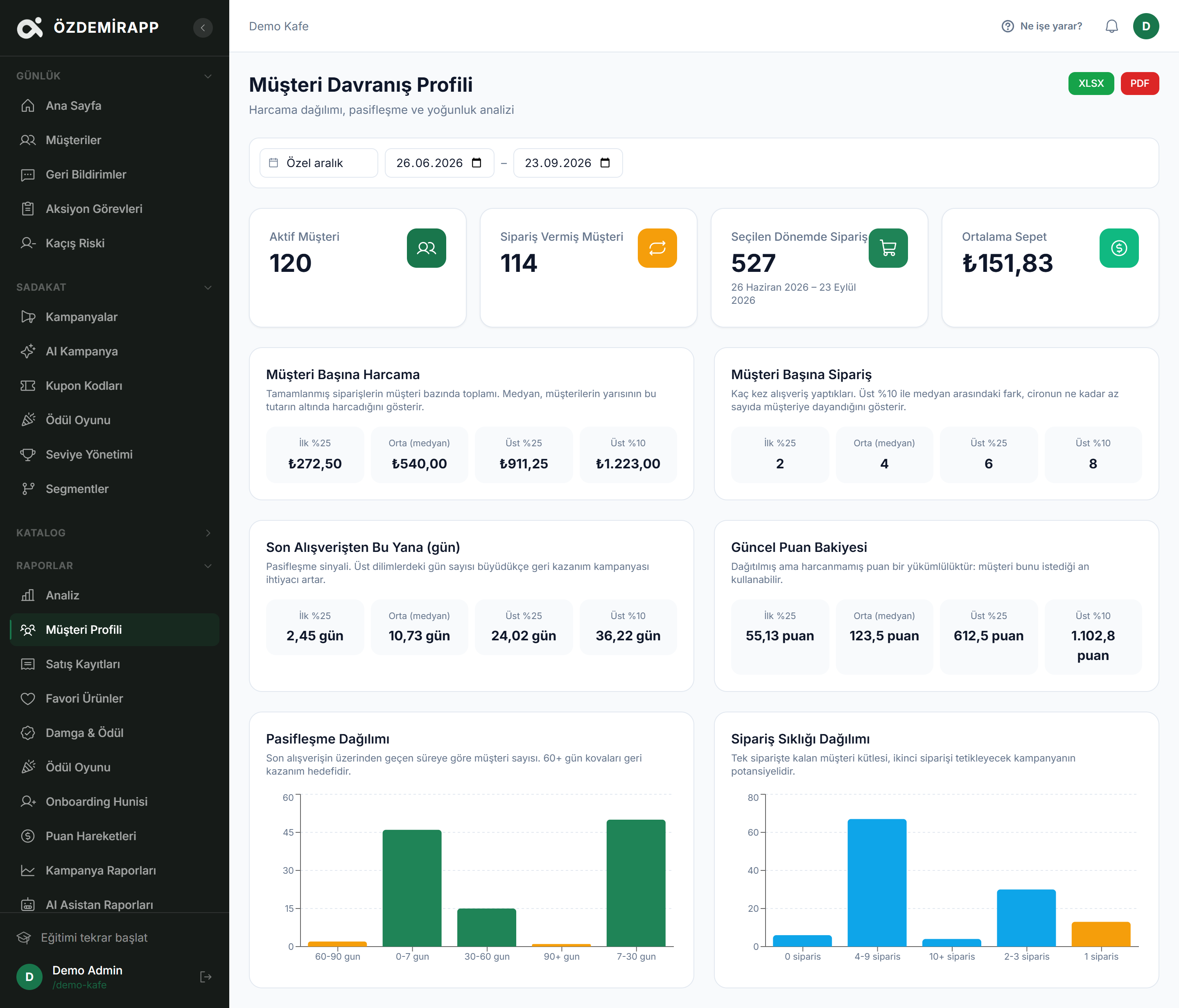Click the Sipariş Vermiş Müşteri repeat icon
This screenshot has height=1008, width=1179.
657,248
